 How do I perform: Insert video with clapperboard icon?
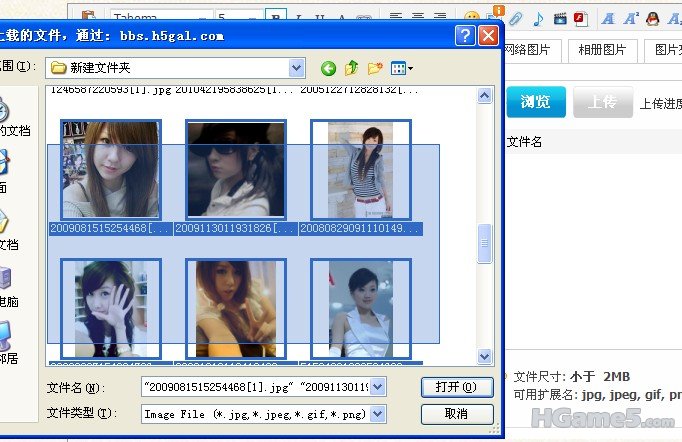(560, 19)
